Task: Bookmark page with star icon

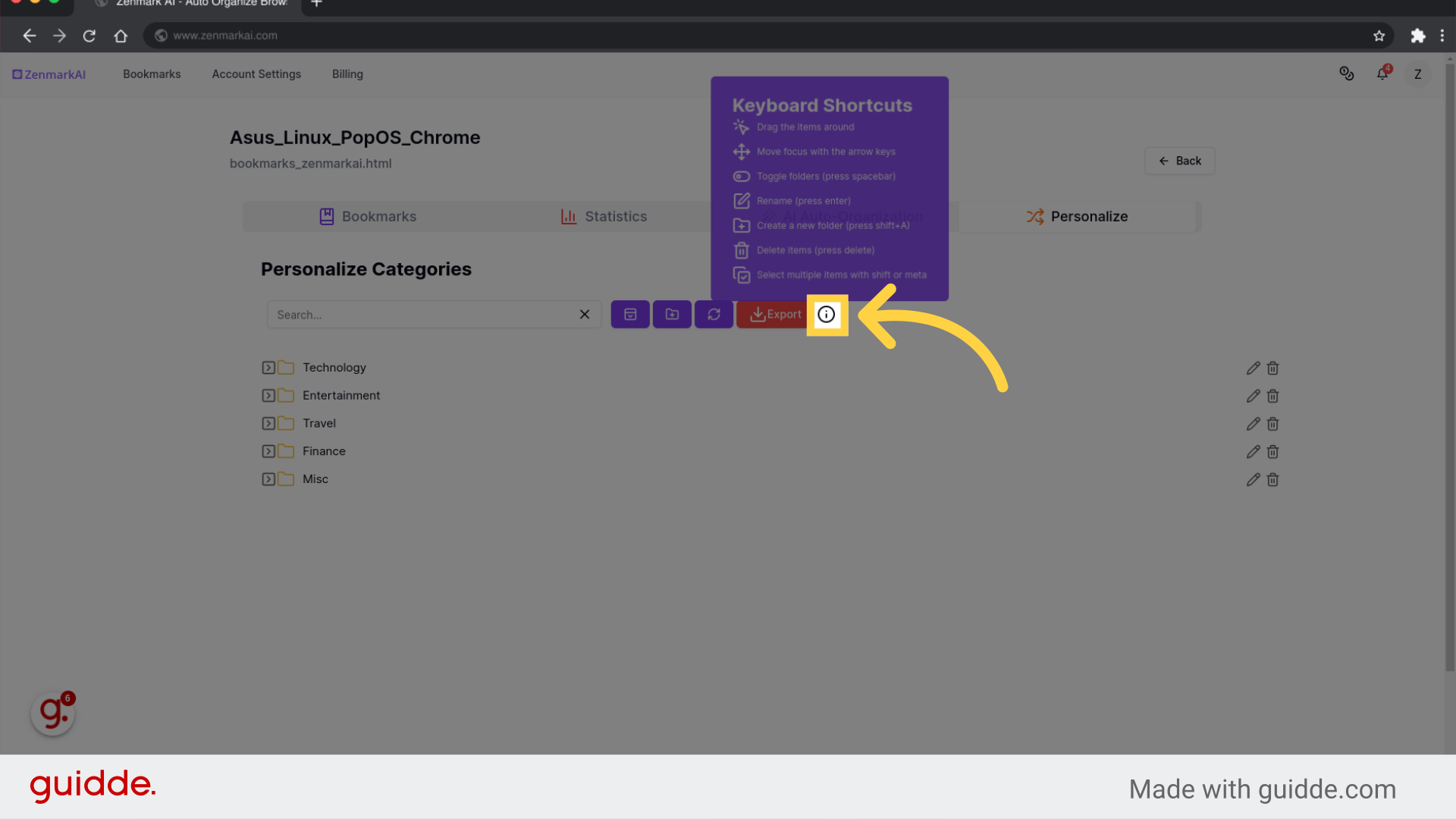Action: (x=1379, y=36)
